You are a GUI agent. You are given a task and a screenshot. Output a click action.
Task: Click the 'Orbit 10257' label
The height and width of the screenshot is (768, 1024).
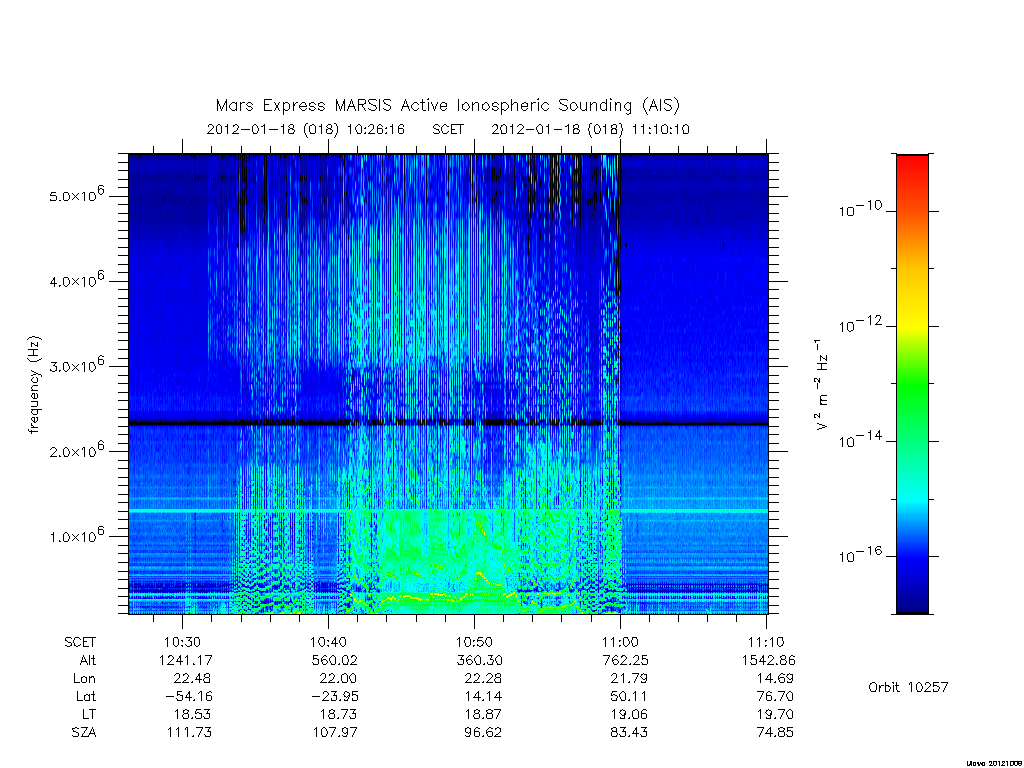908,687
